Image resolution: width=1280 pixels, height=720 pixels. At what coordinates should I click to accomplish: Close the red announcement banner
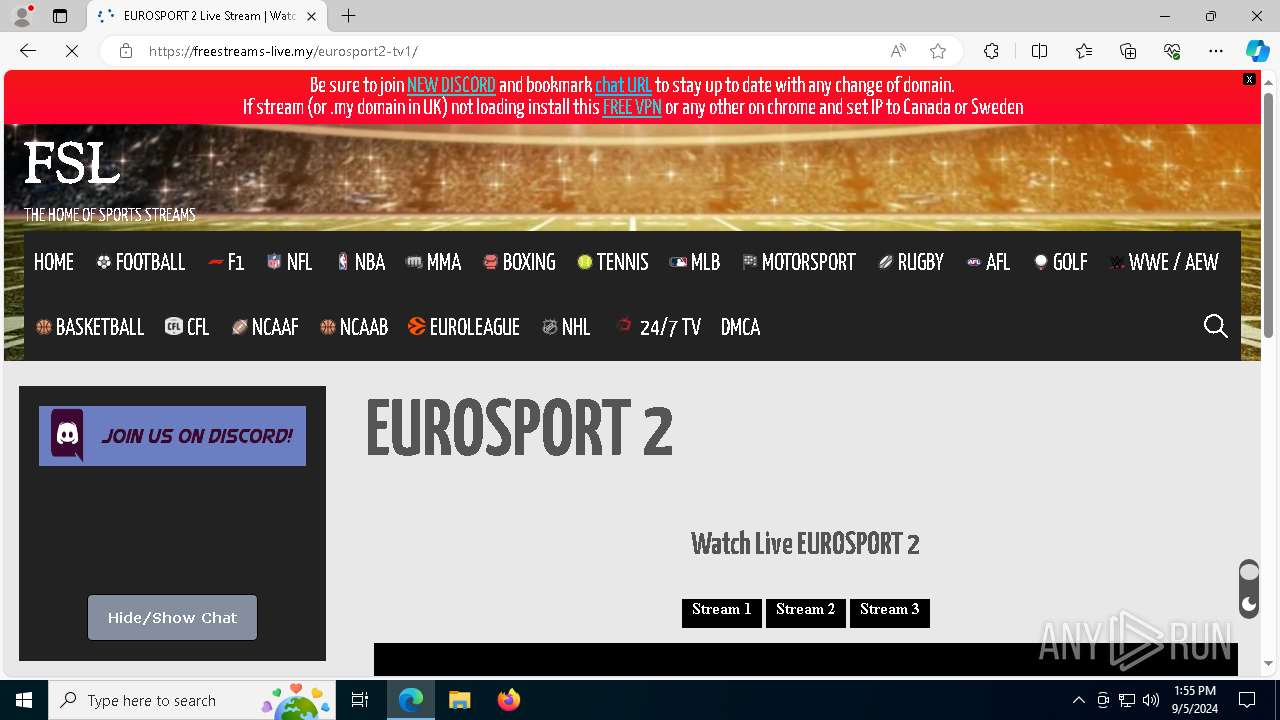tap(1249, 79)
